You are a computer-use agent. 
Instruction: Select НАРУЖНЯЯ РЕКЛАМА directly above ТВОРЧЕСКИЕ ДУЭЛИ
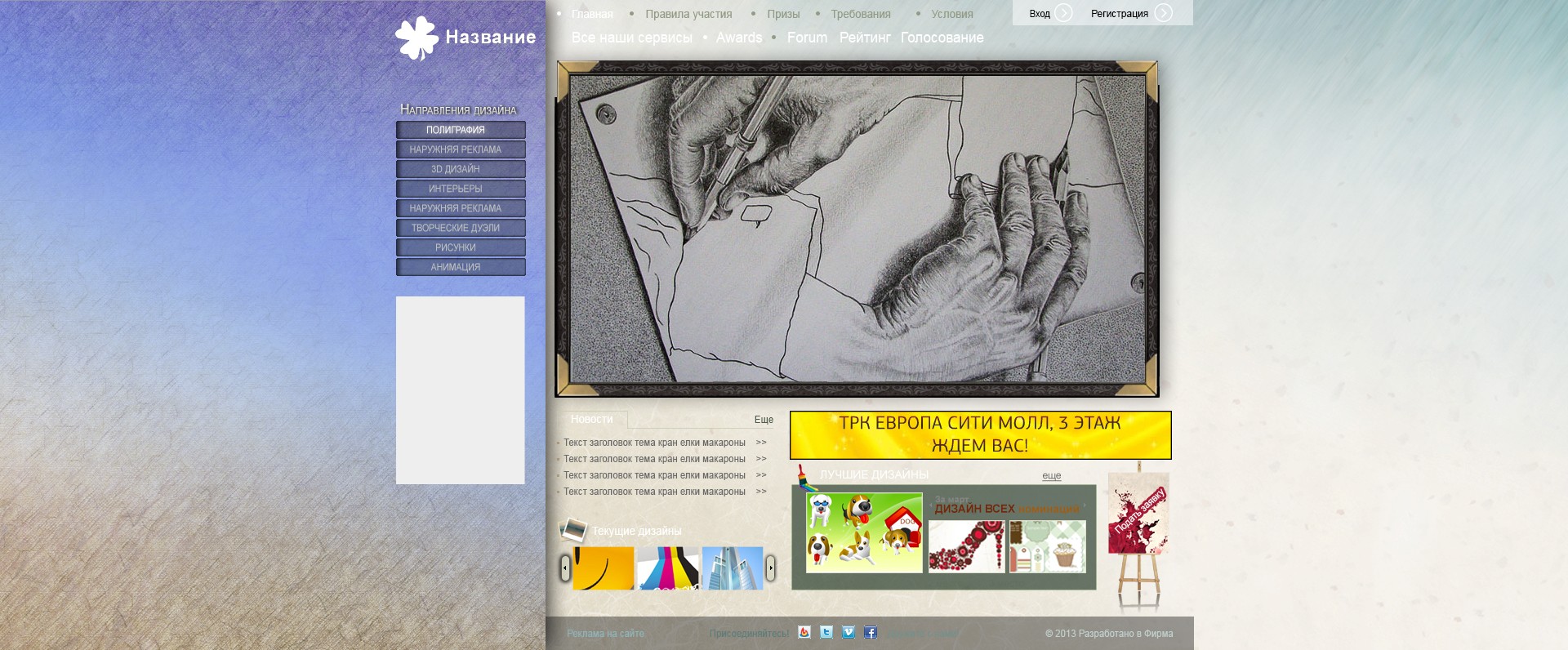coord(461,208)
